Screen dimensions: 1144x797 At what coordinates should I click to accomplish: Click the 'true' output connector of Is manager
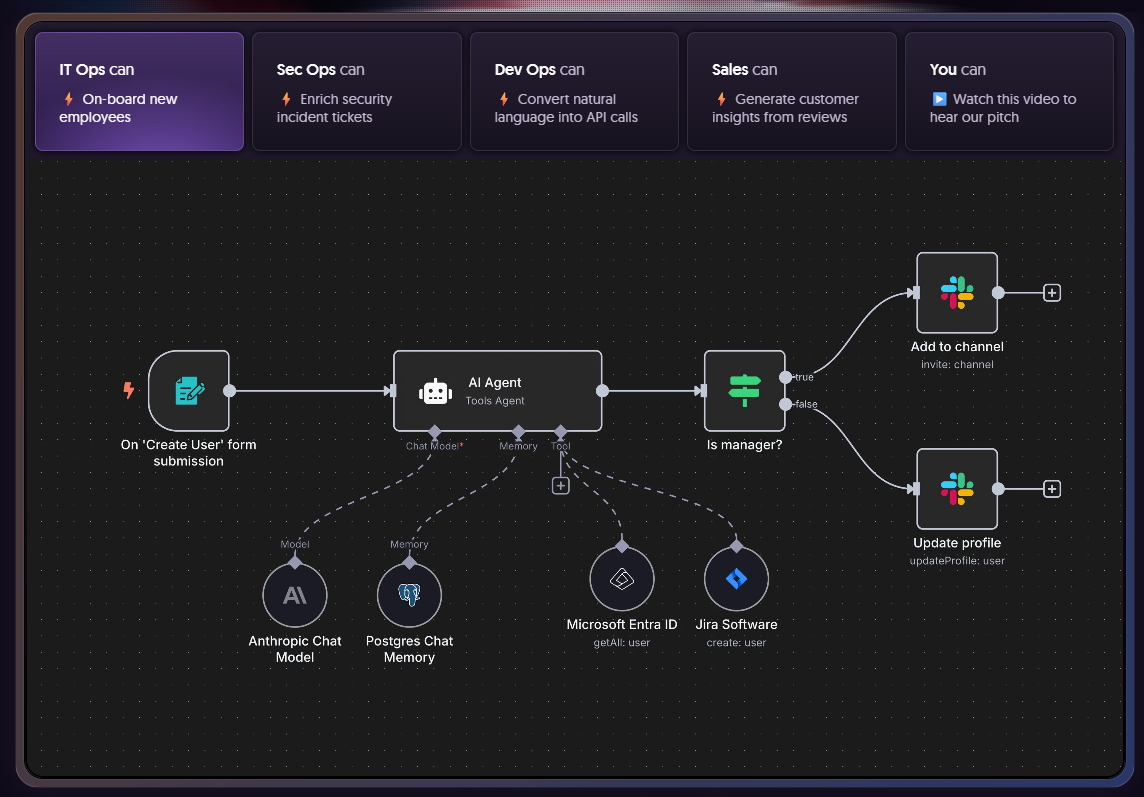point(786,377)
